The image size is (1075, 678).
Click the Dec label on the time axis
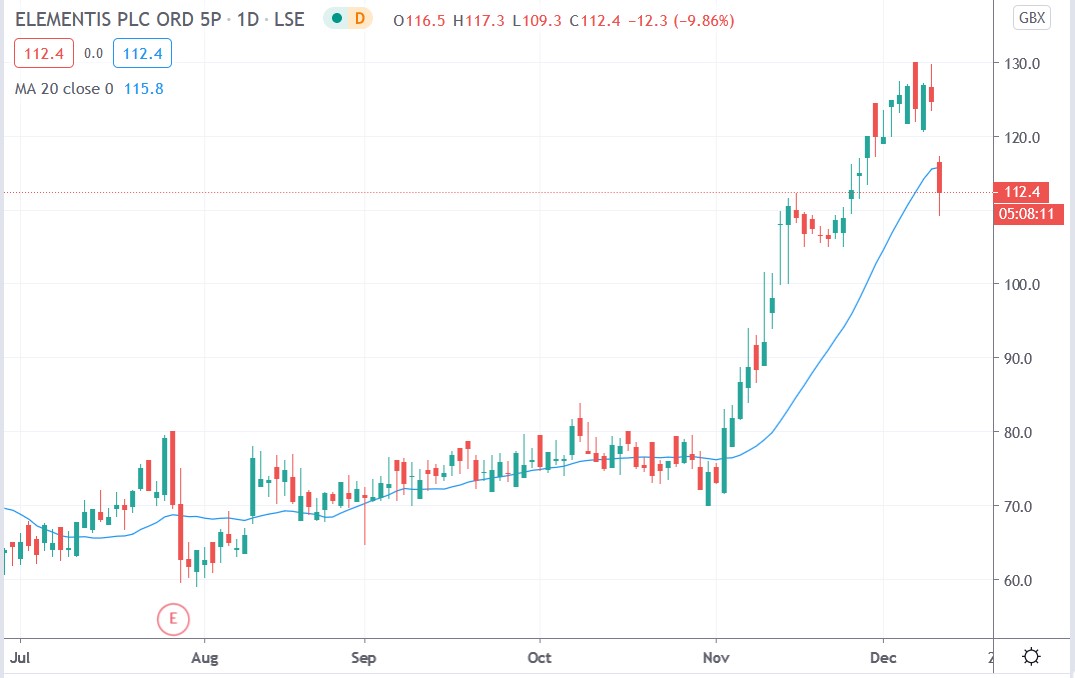click(884, 658)
